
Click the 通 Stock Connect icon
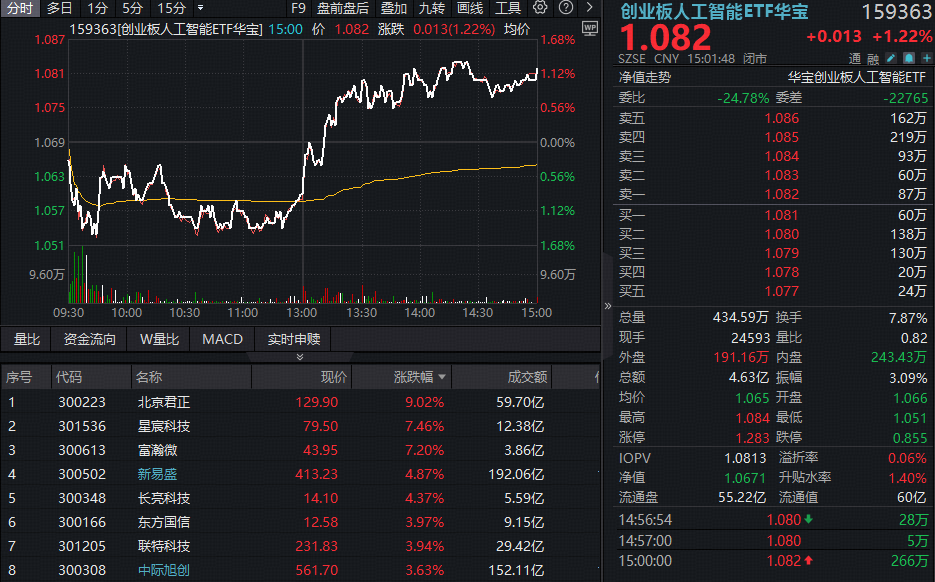click(x=855, y=58)
